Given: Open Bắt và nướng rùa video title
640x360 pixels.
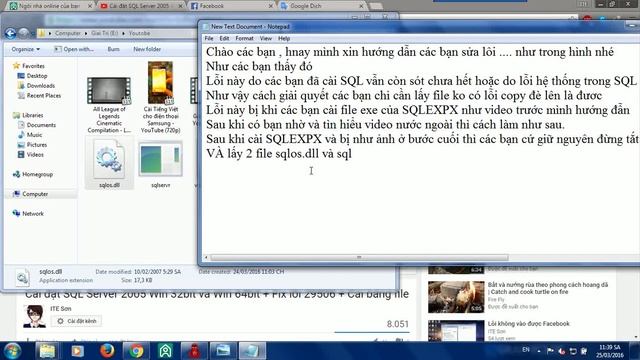Looking at the screenshot, I should click(x=548, y=288).
